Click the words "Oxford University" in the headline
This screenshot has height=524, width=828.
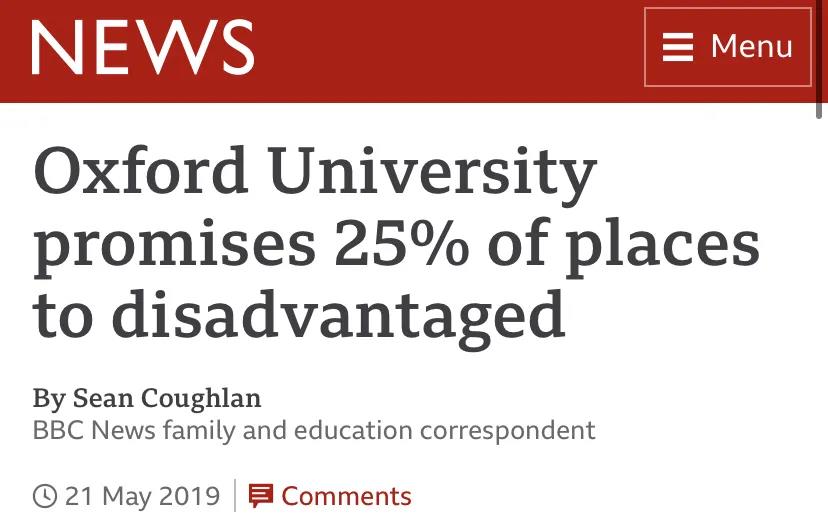(x=315, y=172)
